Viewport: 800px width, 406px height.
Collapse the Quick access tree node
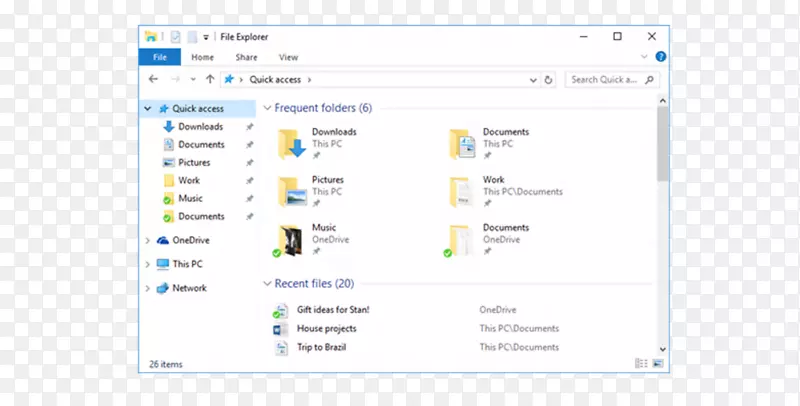[147, 109]
